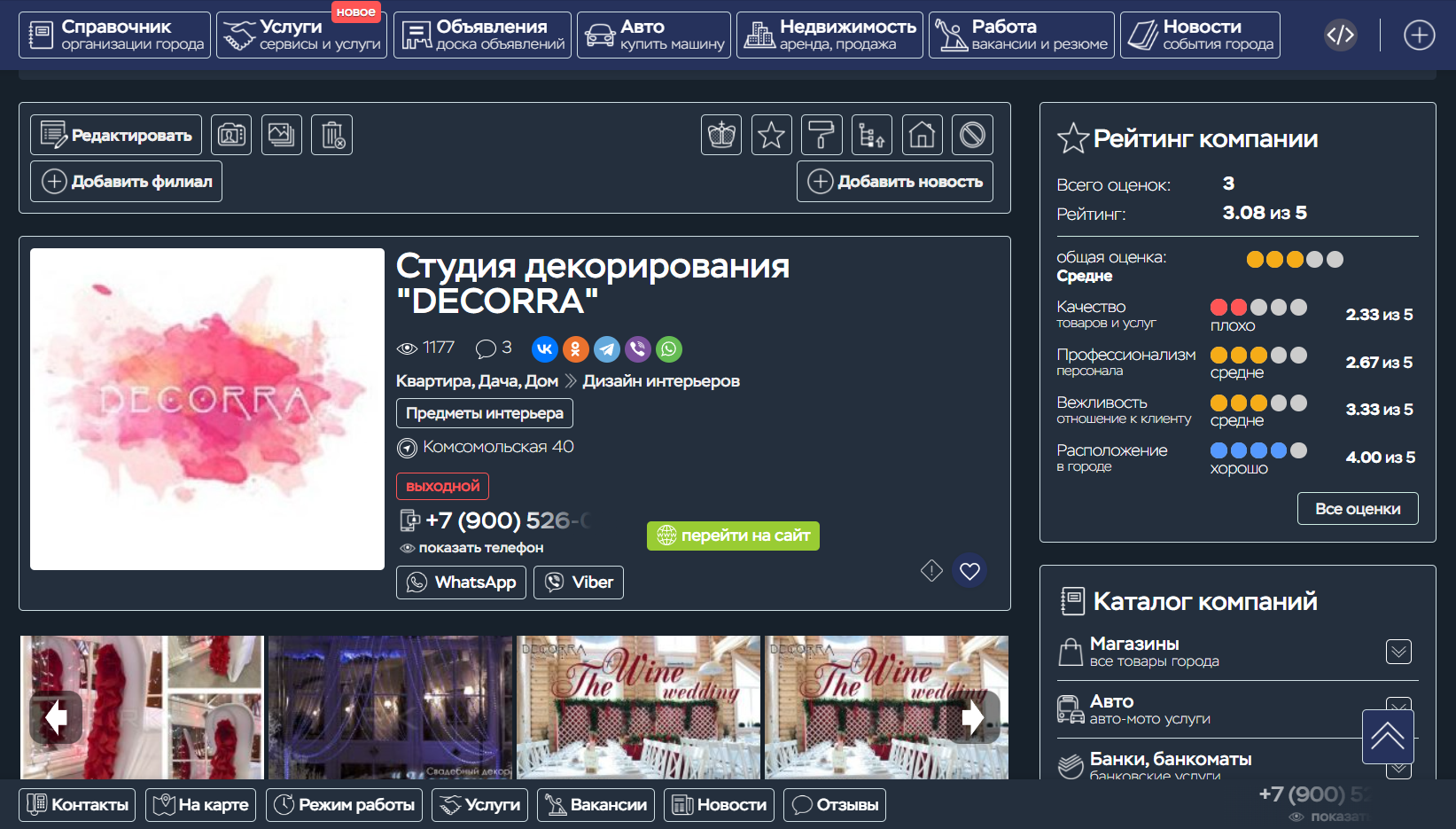This screenshot has height=829, width=1456.
Task: Open the embed code icon
Action: [1340, 35]
